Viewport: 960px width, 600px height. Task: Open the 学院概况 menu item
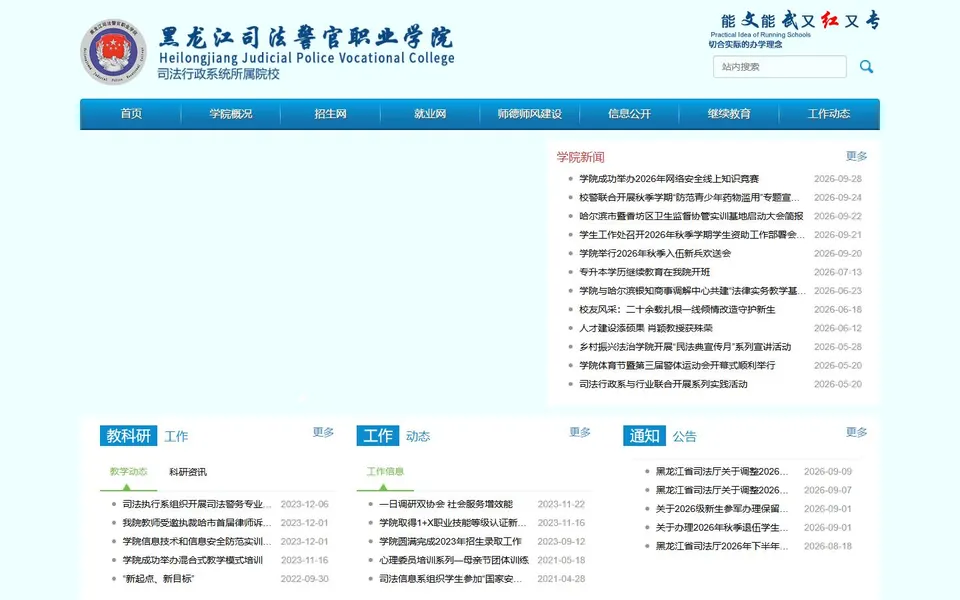coord(231,114)
